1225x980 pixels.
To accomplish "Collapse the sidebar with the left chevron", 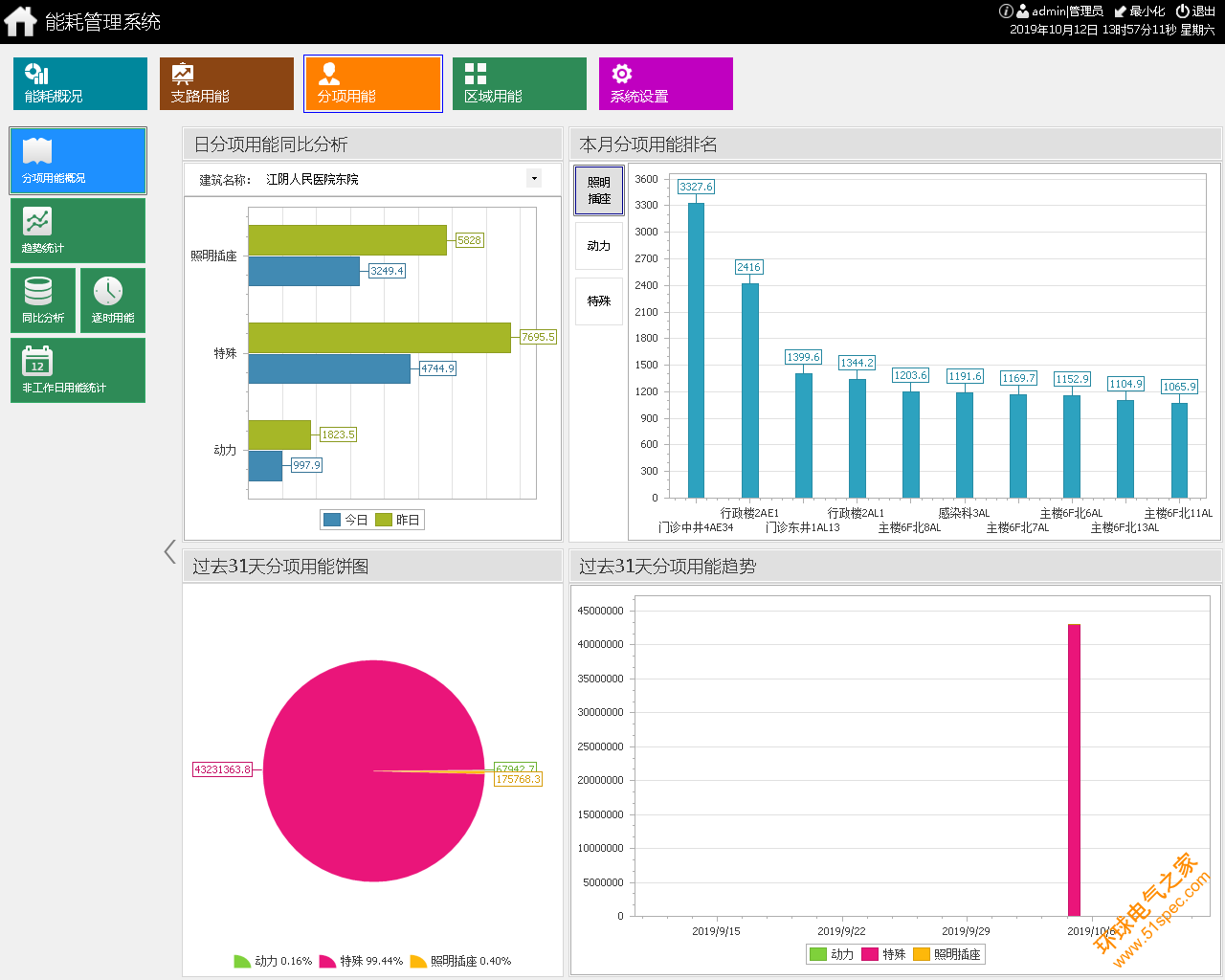I will pyautogui.click(x=169, y=552).
